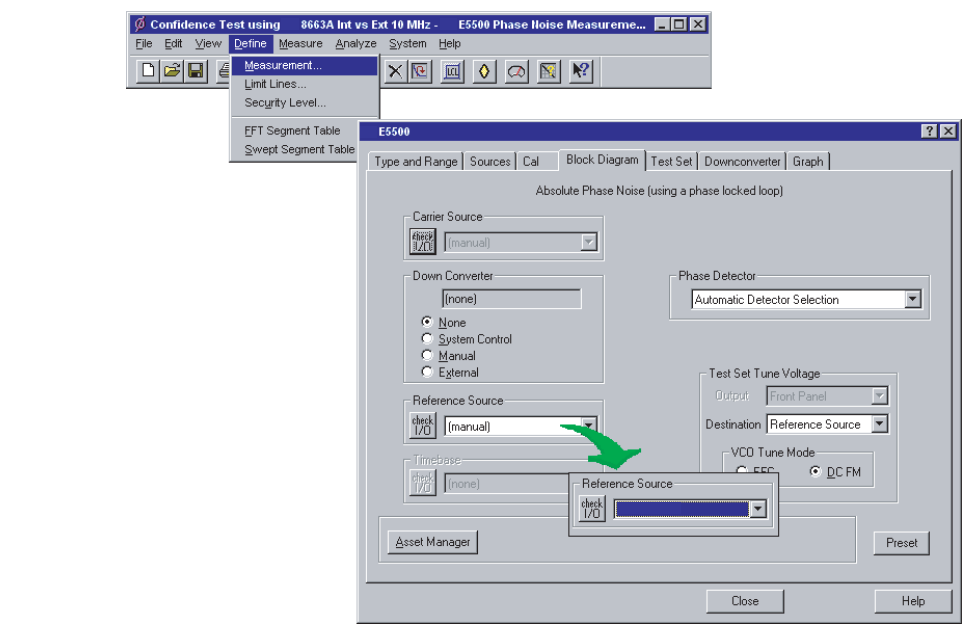This screenshot has width=964, height=630.
Task: Click the Preset button
Action: [x=901, y=543]
